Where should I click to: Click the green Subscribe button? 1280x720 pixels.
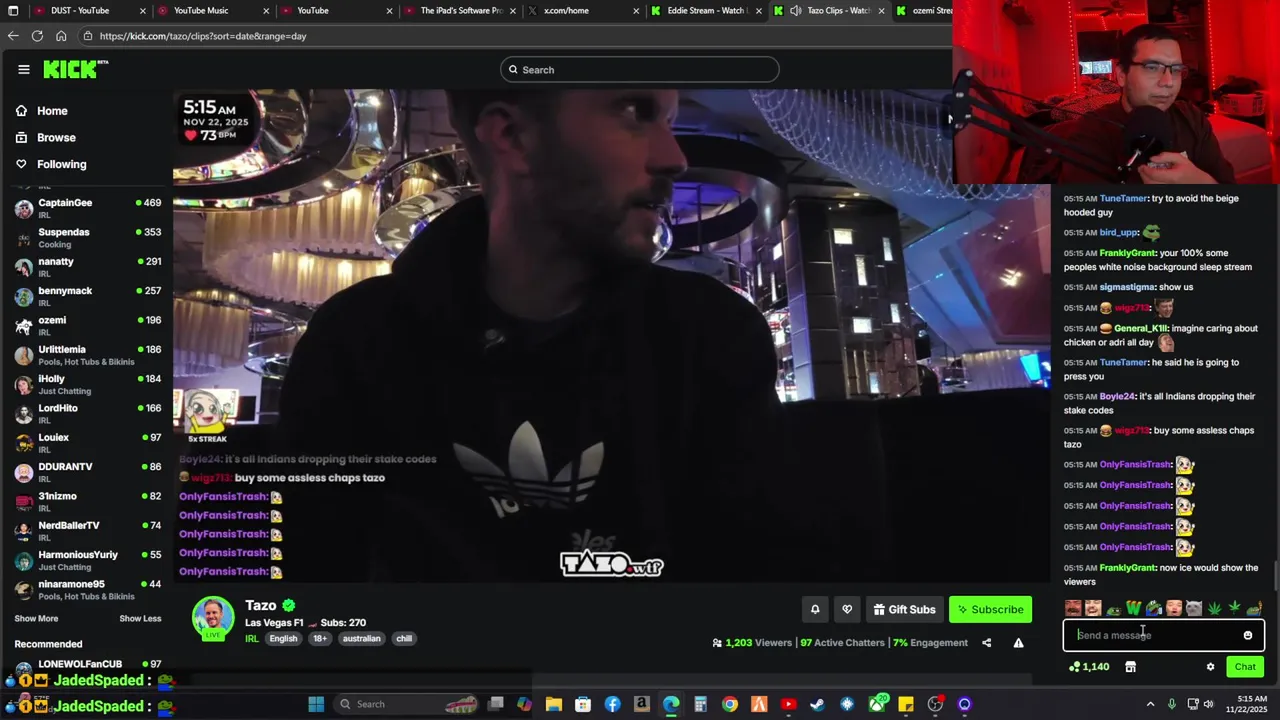pyautogui.click(x=990, y=609)
